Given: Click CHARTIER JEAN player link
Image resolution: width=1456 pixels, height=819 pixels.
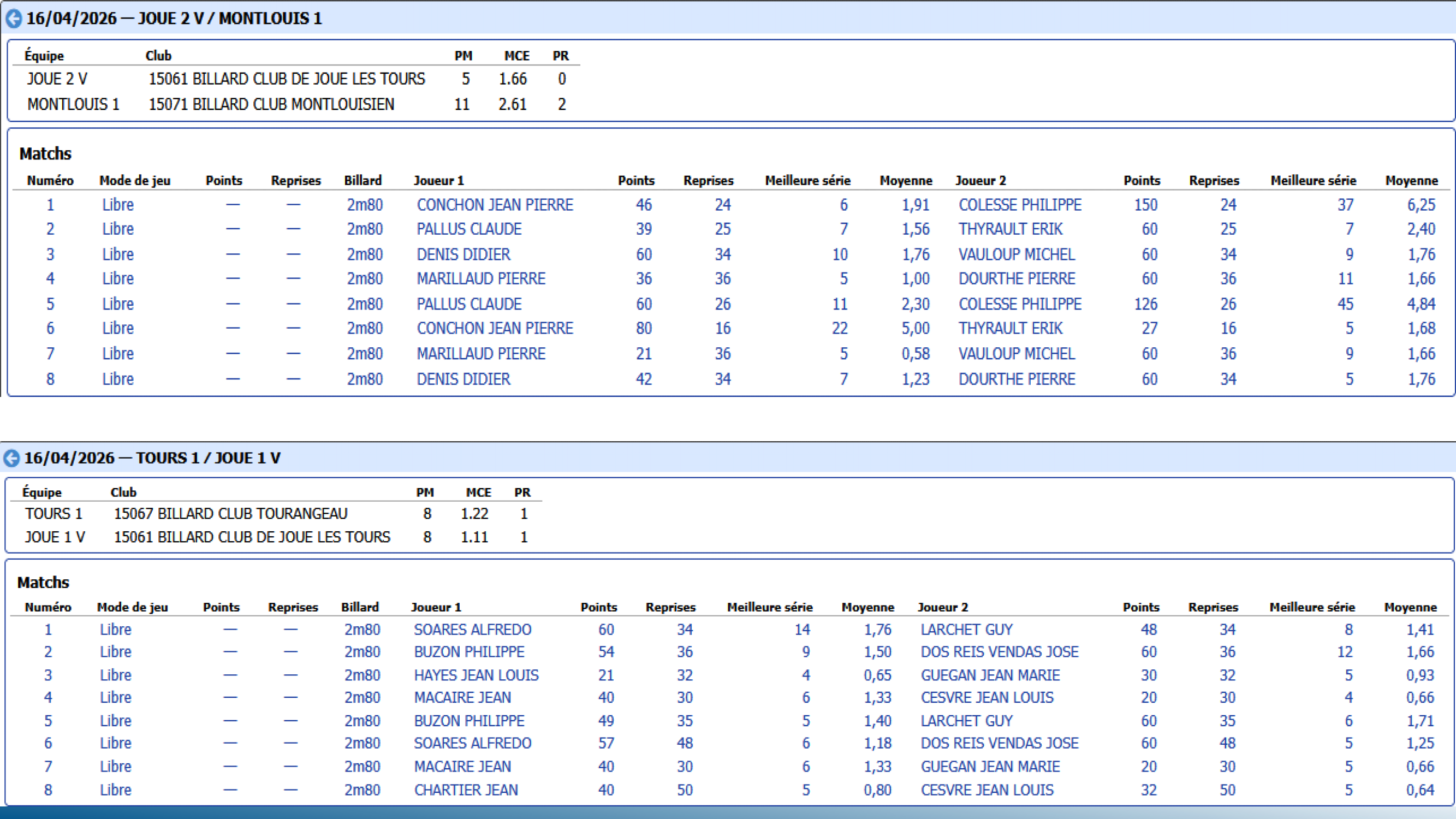Looking at the screenshot, I should click(x=466, y=790).
